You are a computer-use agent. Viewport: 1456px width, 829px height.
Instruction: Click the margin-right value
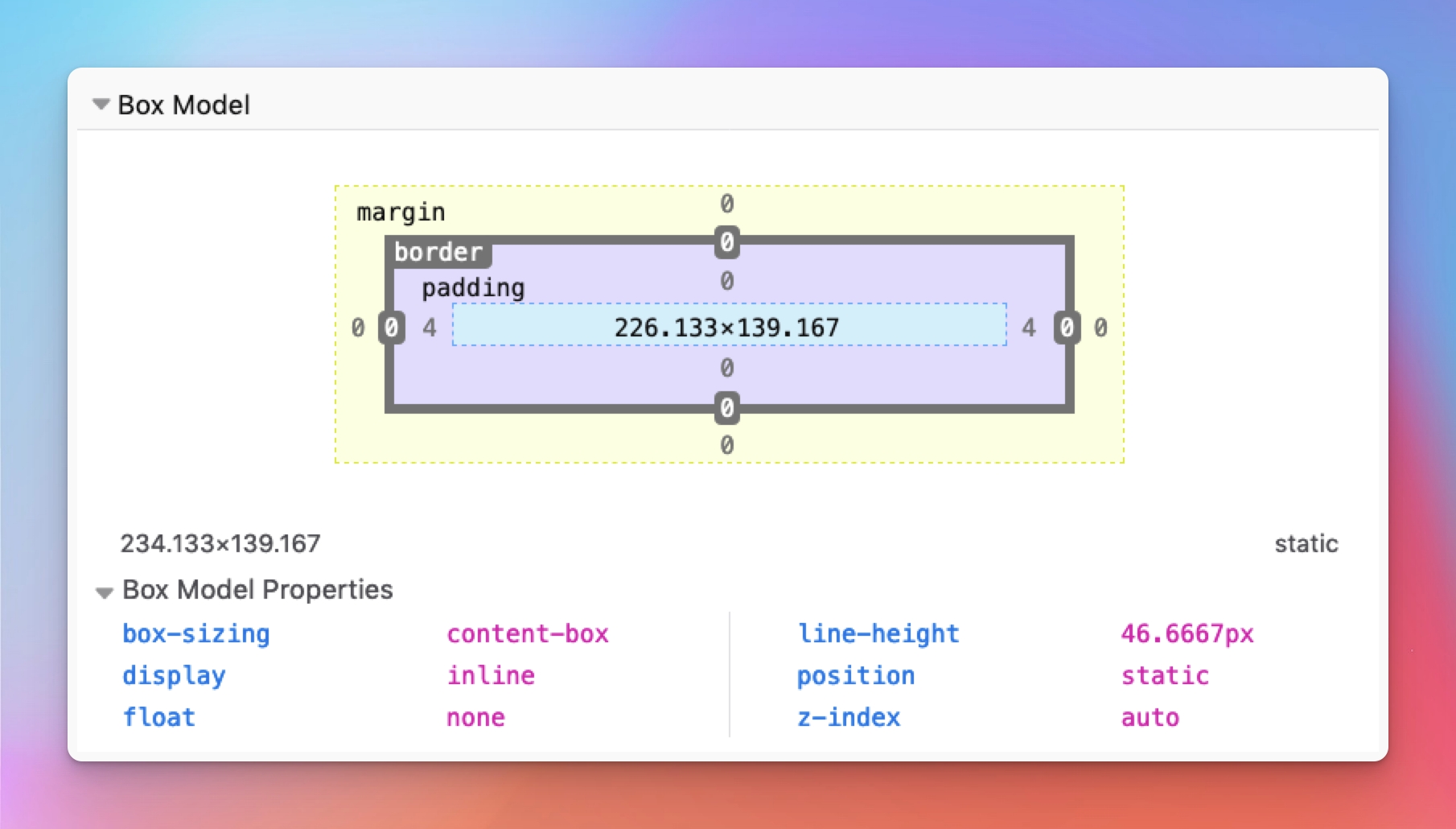pyautogui.click(x=1100, y=328)
